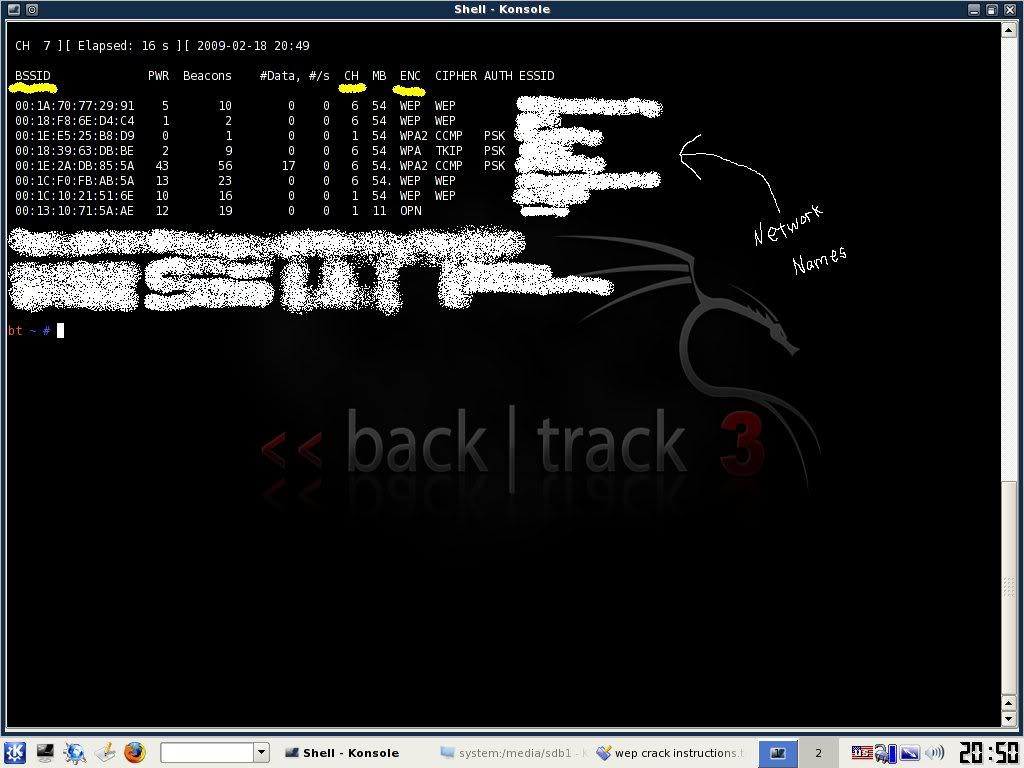The image size is (1024, 768).
Task: Click BSSID 00:1C:10:21:51:6E
Action: point(74,195)
